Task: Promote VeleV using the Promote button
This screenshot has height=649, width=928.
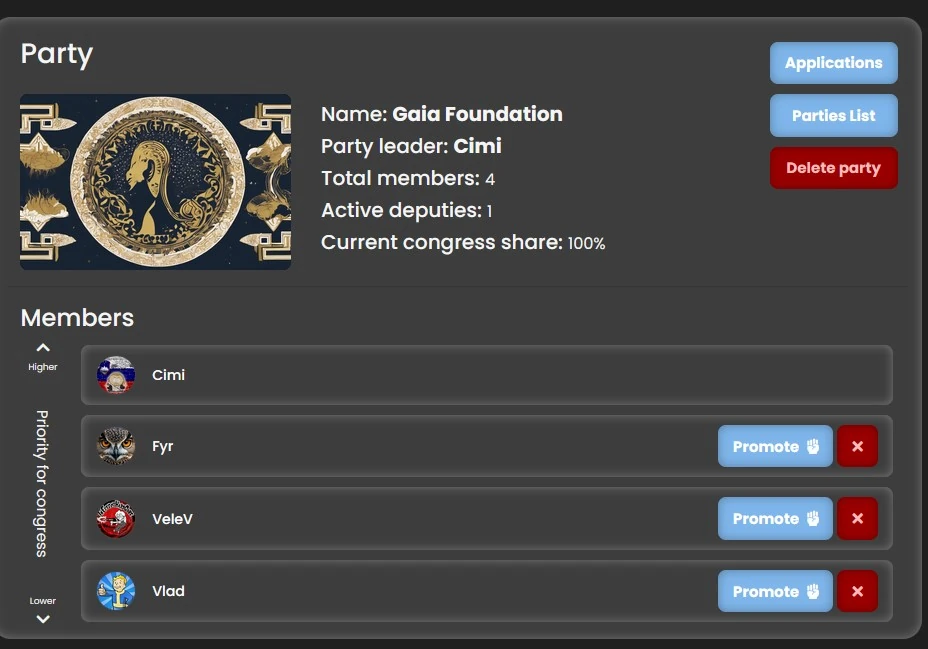Action: [x=775, y=518]
